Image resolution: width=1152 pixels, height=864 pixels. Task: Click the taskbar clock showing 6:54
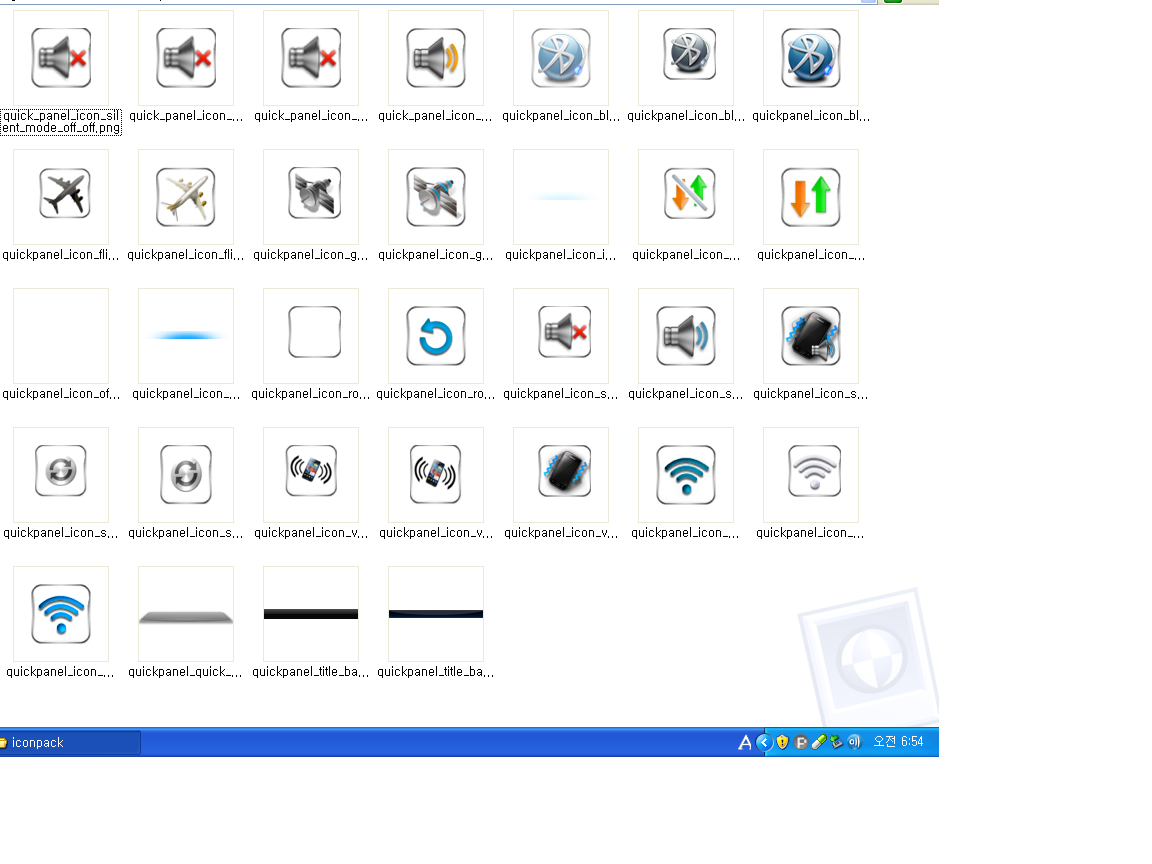pyautogui.click(x=898, y=742)
